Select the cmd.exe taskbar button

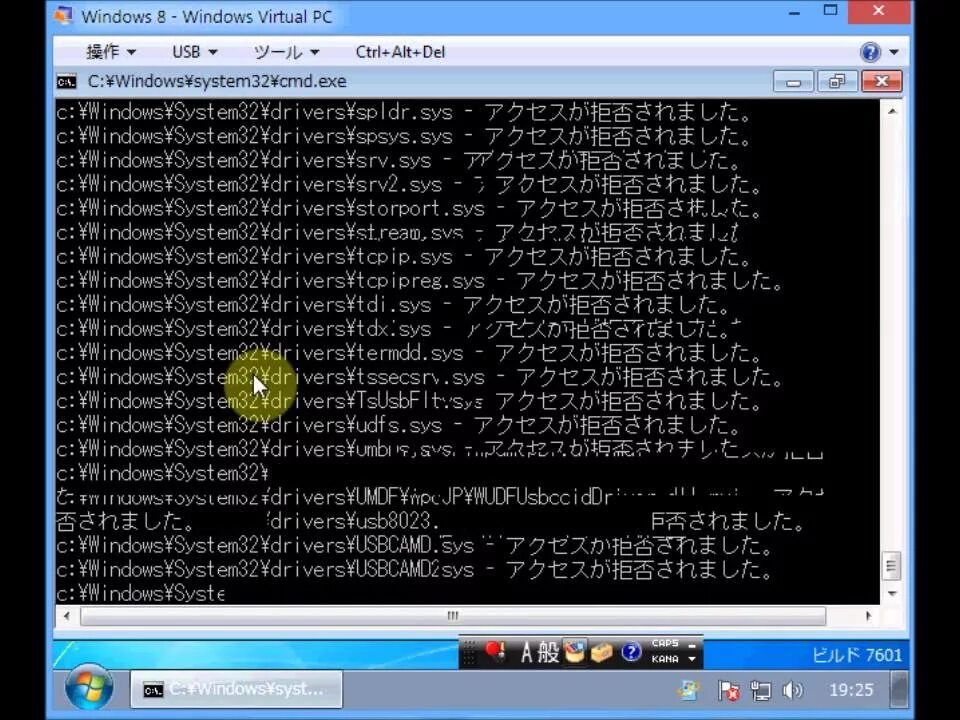tap(236, 689)
